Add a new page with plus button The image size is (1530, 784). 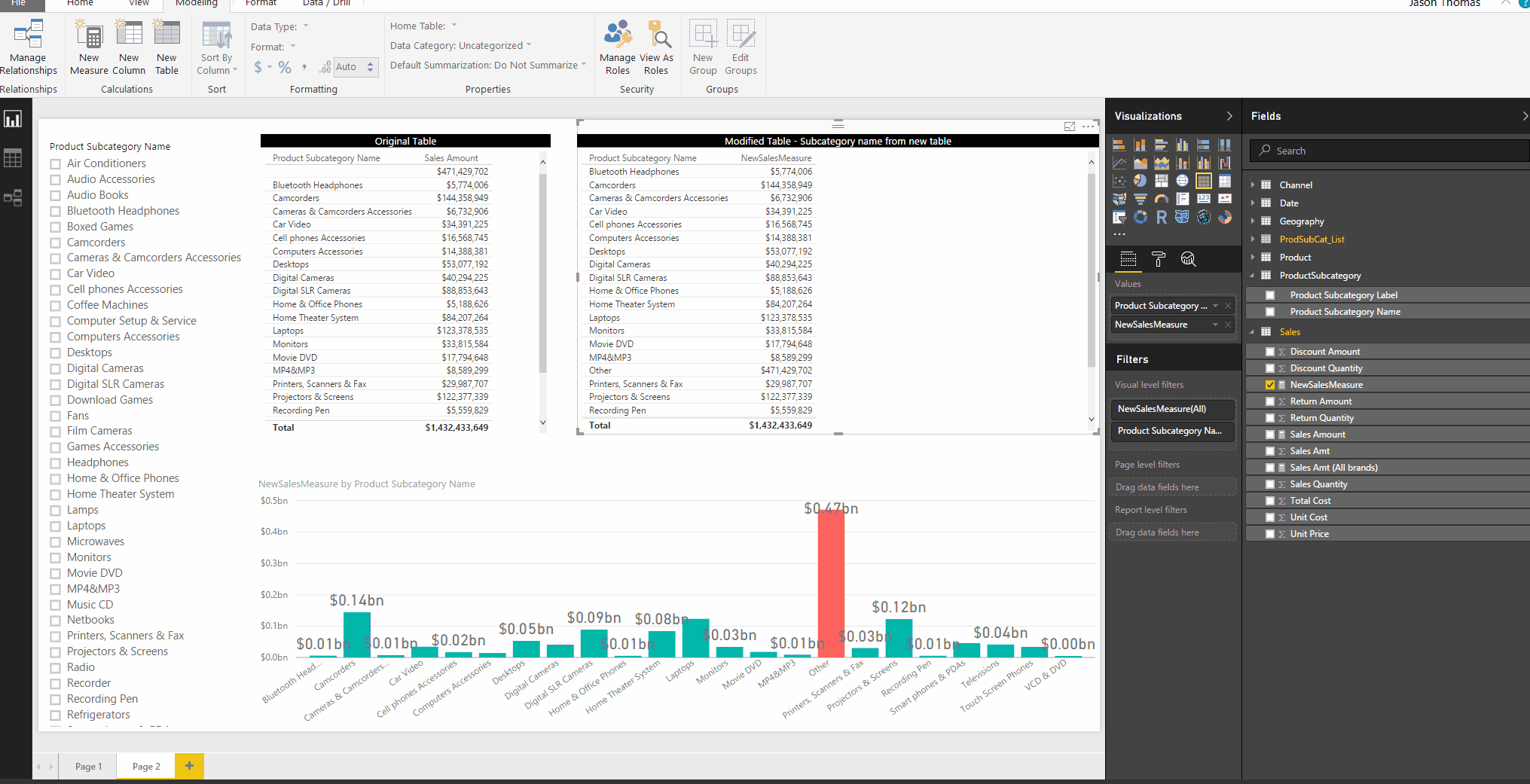(x=189, y=766)
